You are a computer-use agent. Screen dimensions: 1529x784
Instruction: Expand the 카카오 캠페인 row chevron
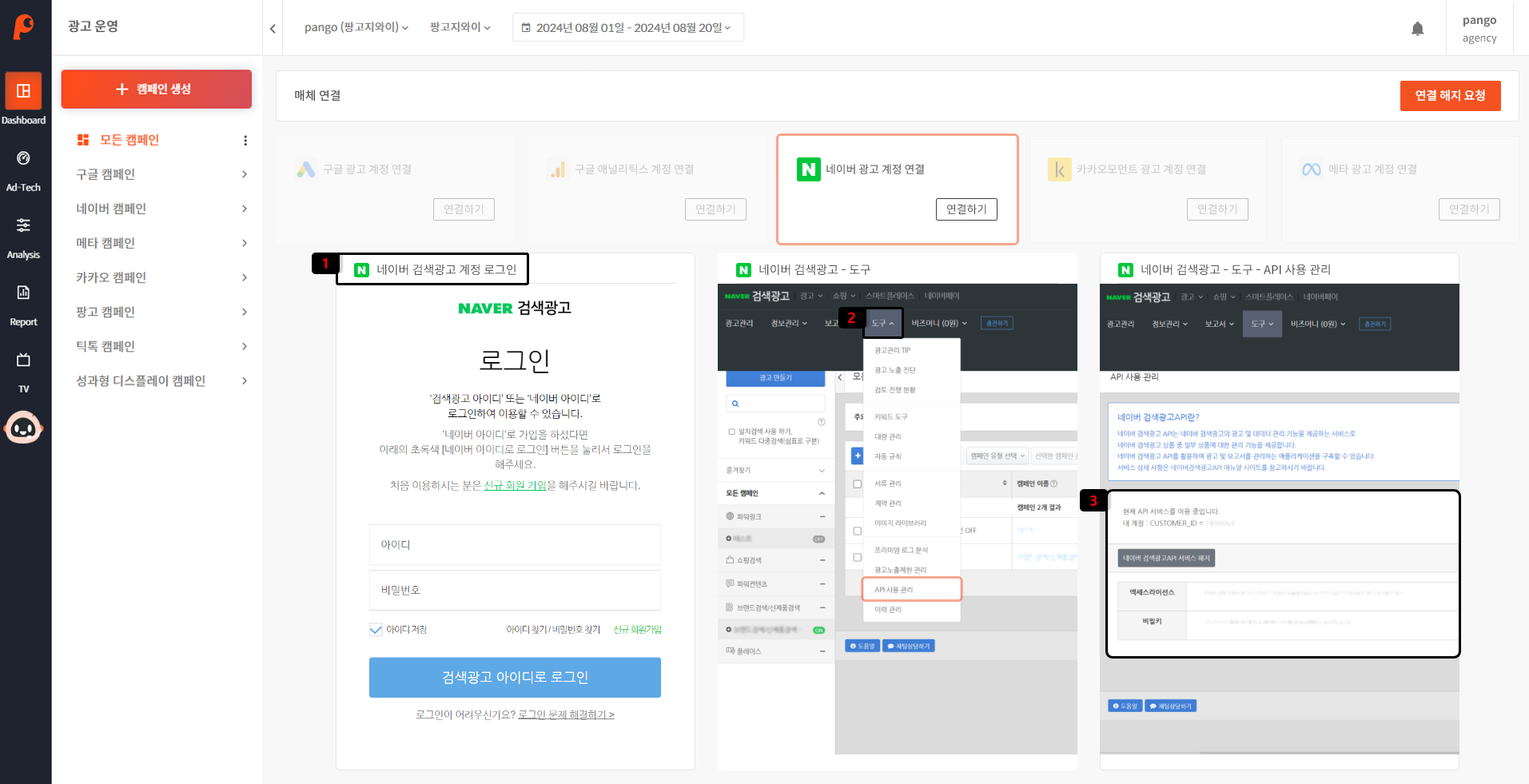point(245,277)
